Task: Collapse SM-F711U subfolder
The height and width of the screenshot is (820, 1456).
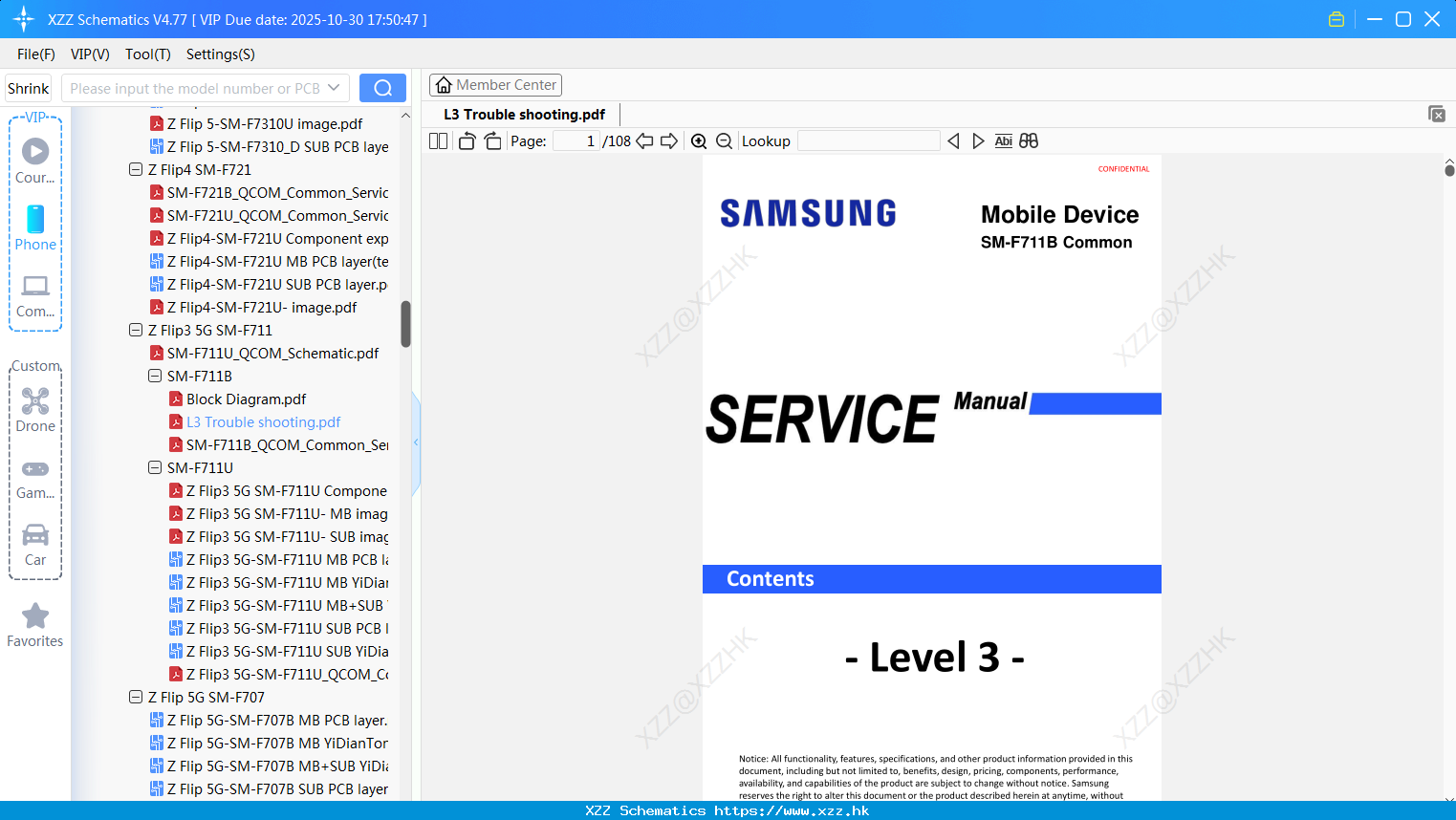Action: click(x=155, y=467)
